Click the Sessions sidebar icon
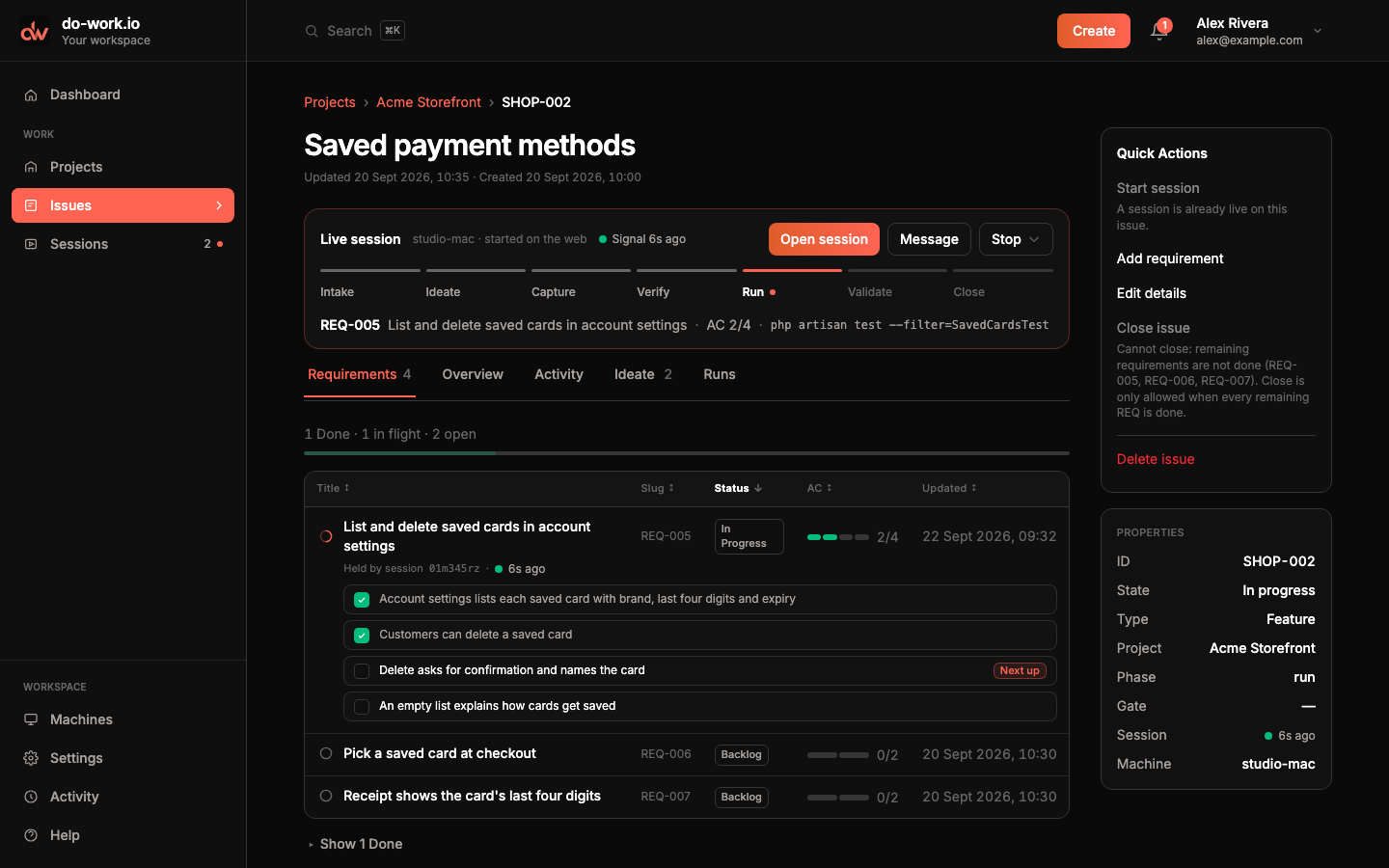Image resolution: width=1389 pixels, height=868 pixels. 31,244
